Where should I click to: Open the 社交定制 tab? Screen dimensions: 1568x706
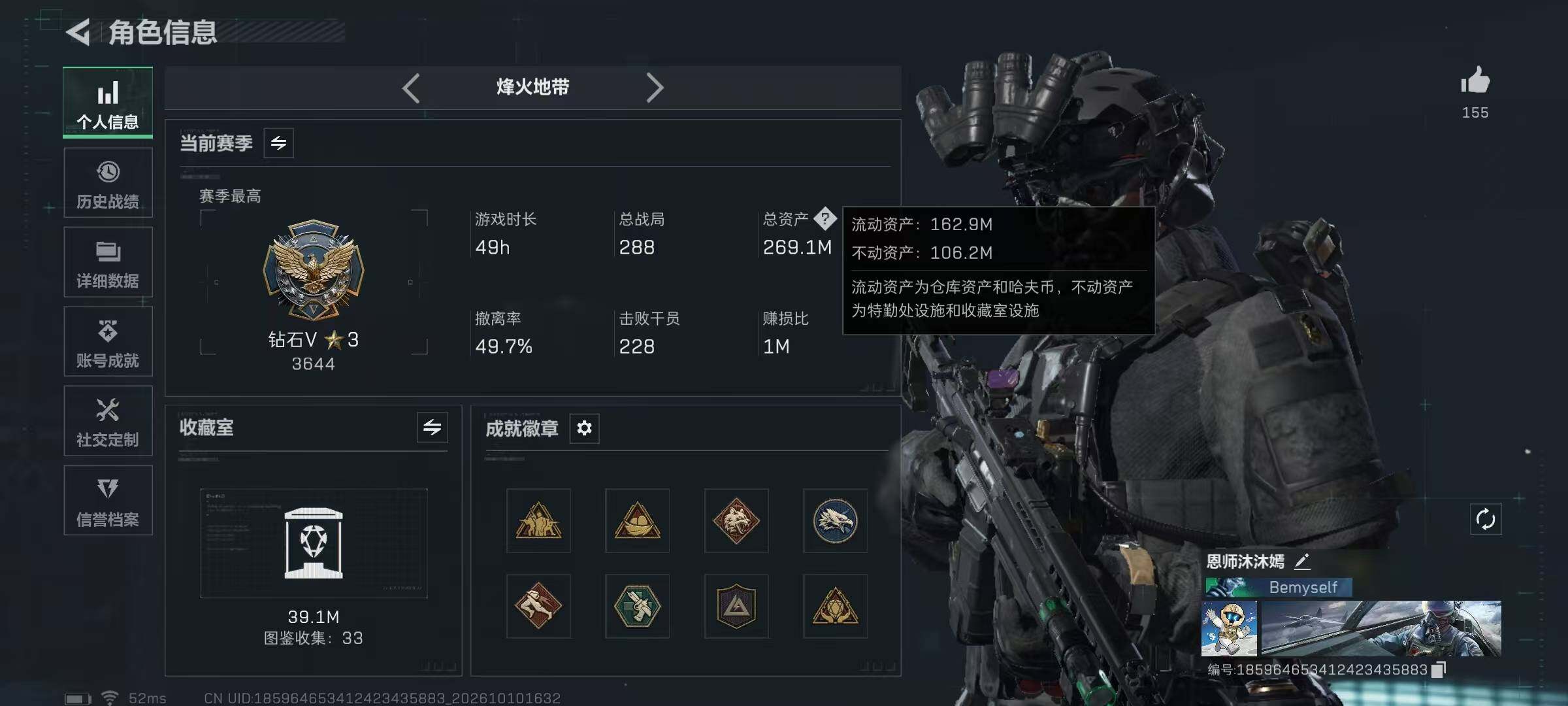(x=108, y=421)
